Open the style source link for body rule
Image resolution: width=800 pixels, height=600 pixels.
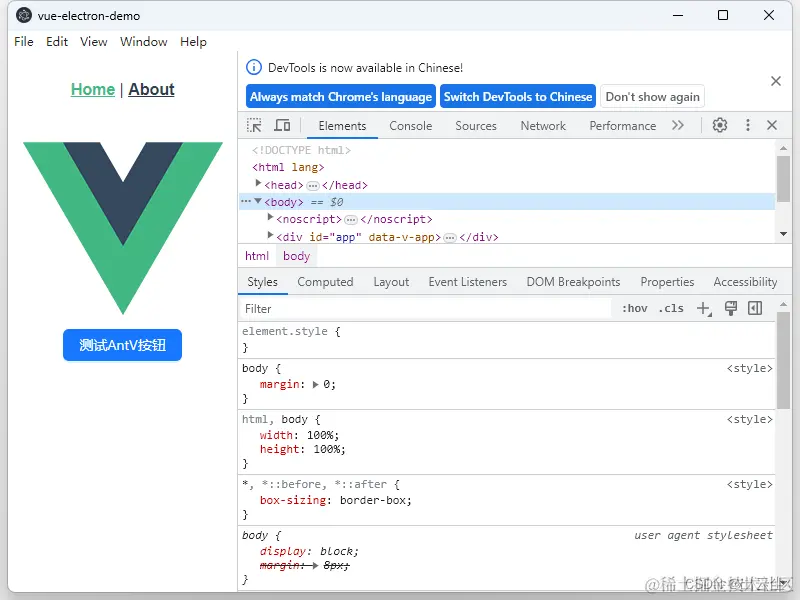pos(749,368)
